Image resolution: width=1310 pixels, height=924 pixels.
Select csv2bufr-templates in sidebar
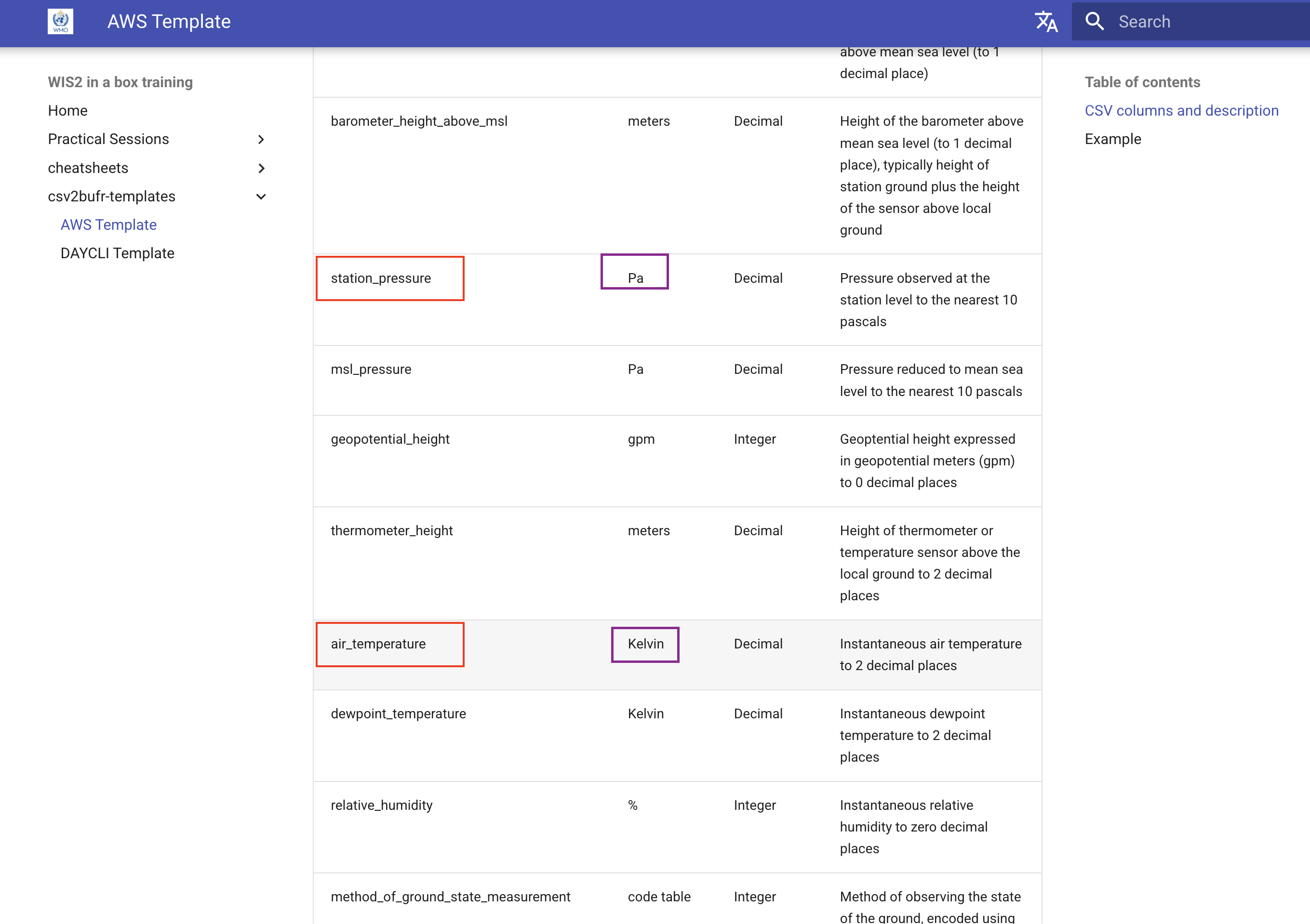tap(112, 196)
